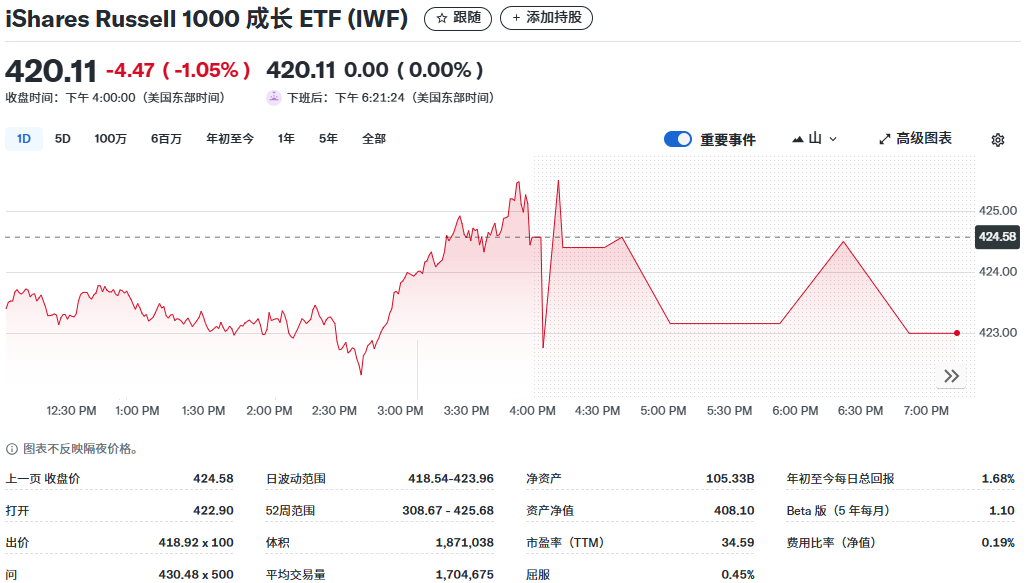Click the 12:30 PM axis label

click(x=71, y=411)
